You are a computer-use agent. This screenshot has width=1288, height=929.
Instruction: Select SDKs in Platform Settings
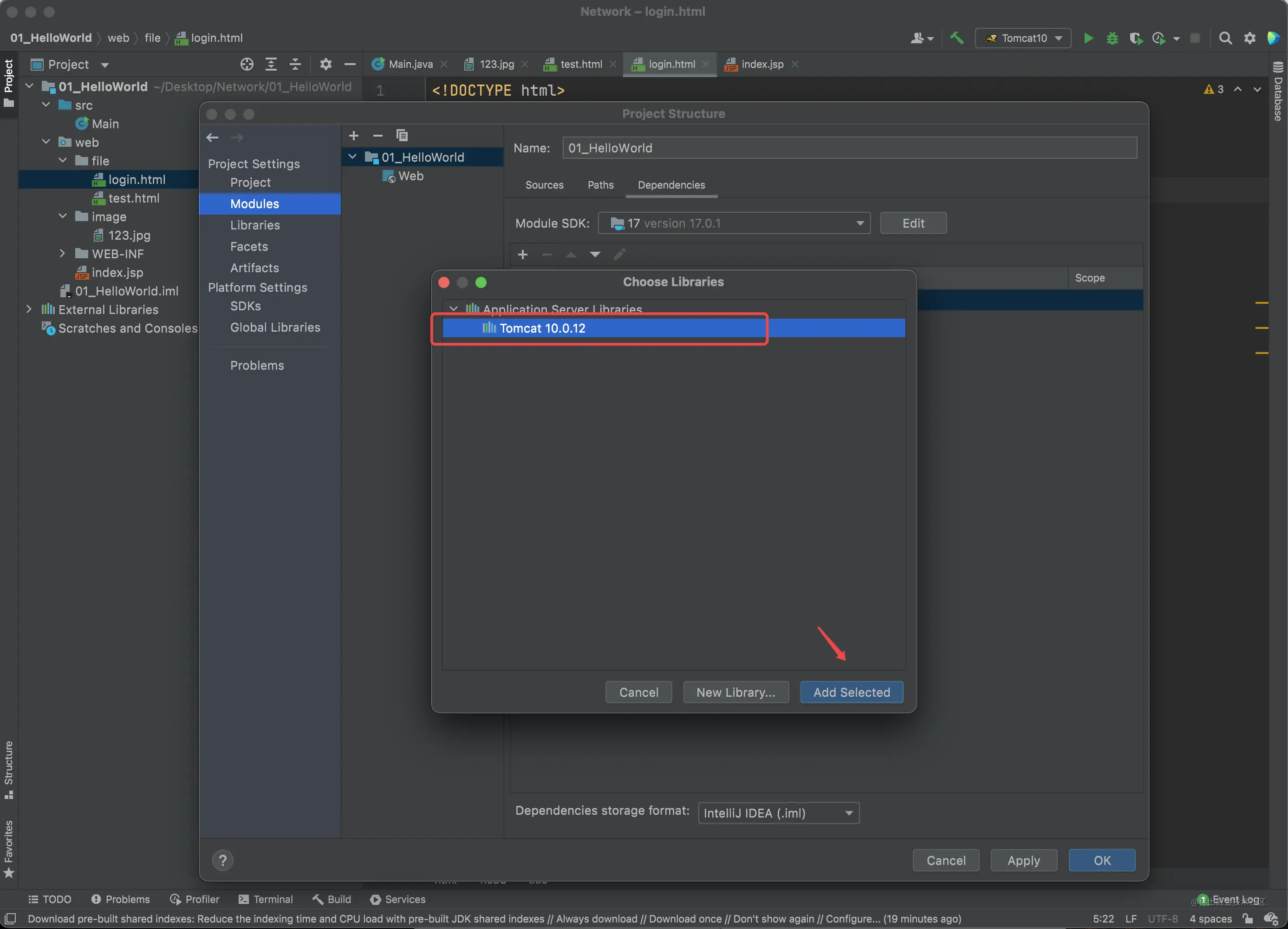click(245, 306)
